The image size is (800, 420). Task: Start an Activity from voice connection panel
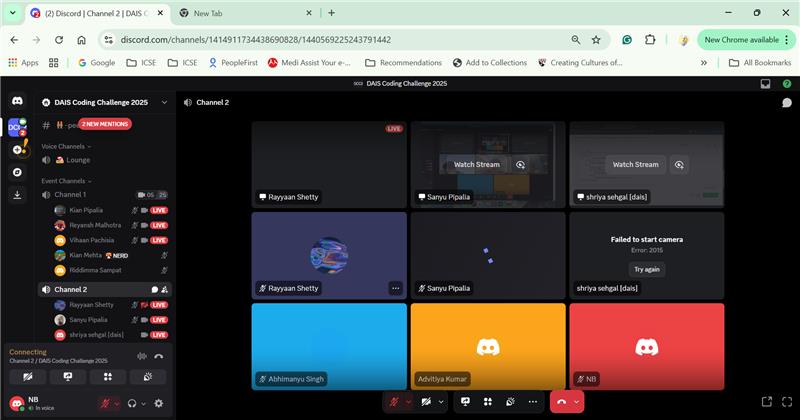[x=108, y=377]
